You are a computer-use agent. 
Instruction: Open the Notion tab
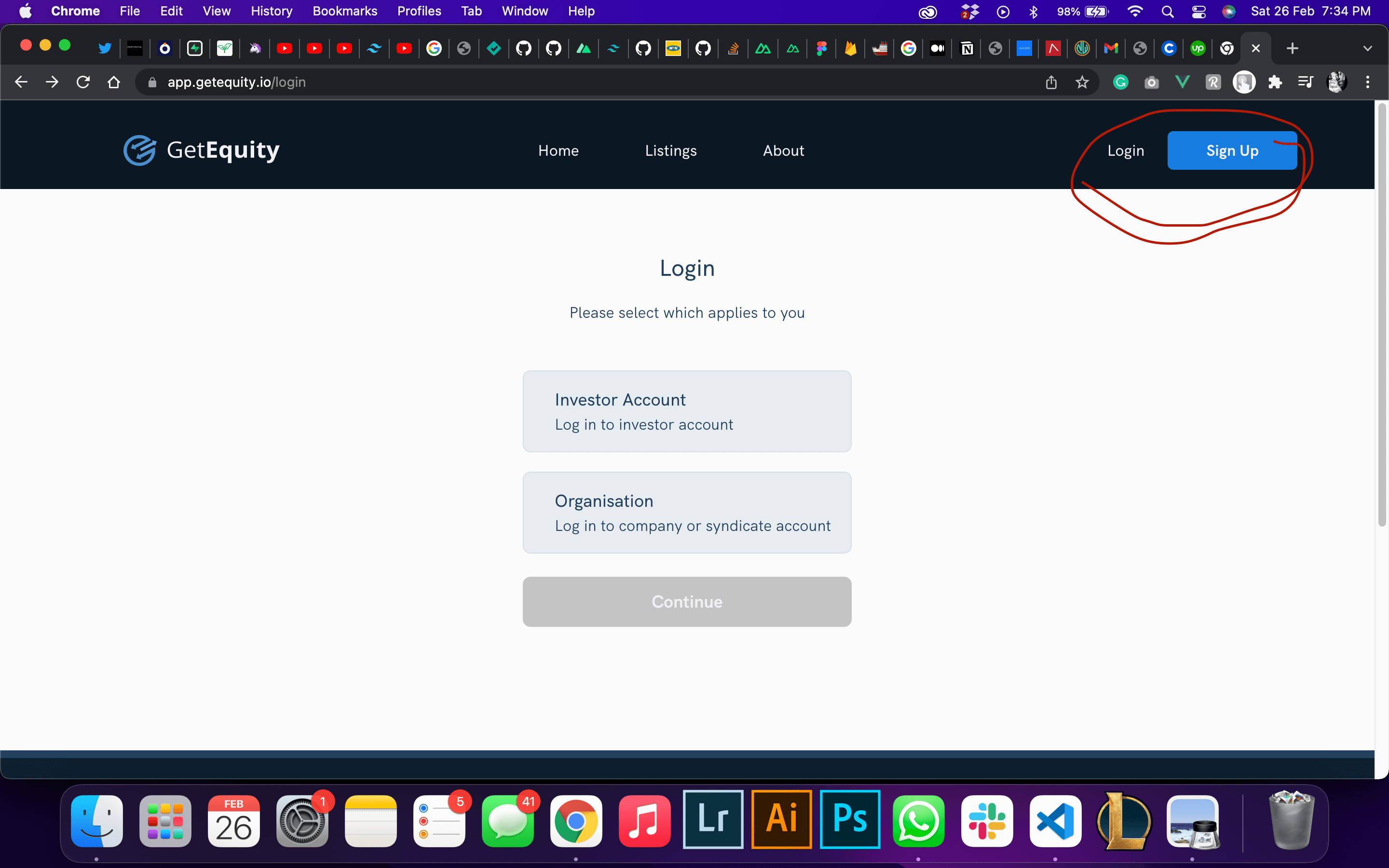[x=967, y=48]
